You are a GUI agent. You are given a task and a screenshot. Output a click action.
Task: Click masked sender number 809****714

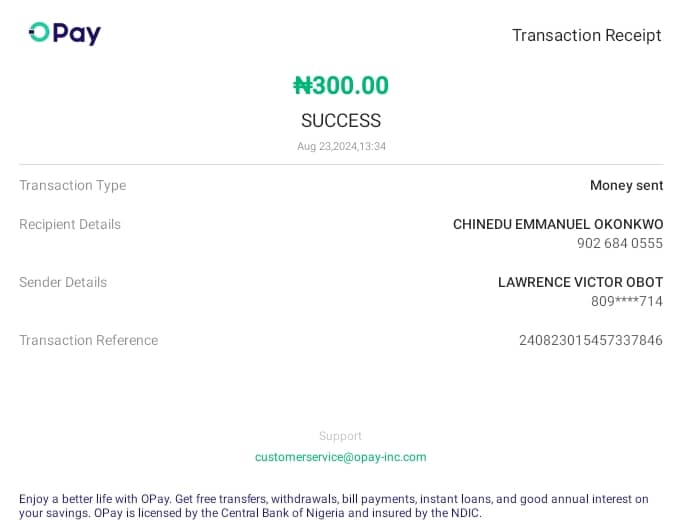point(626,301)
